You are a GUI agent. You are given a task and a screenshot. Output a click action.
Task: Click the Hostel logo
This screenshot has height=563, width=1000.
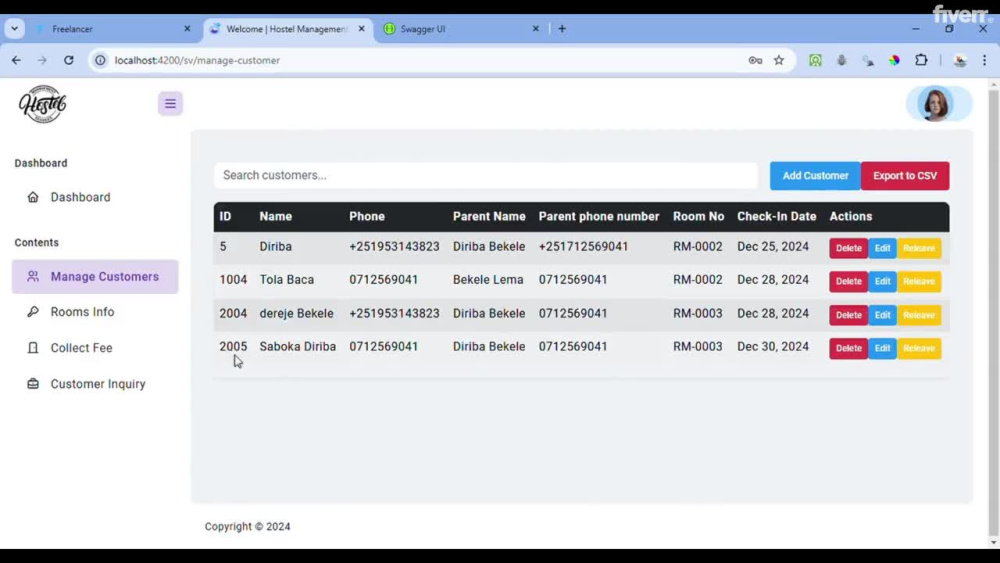pyautogui.click(x=43, y=104)
